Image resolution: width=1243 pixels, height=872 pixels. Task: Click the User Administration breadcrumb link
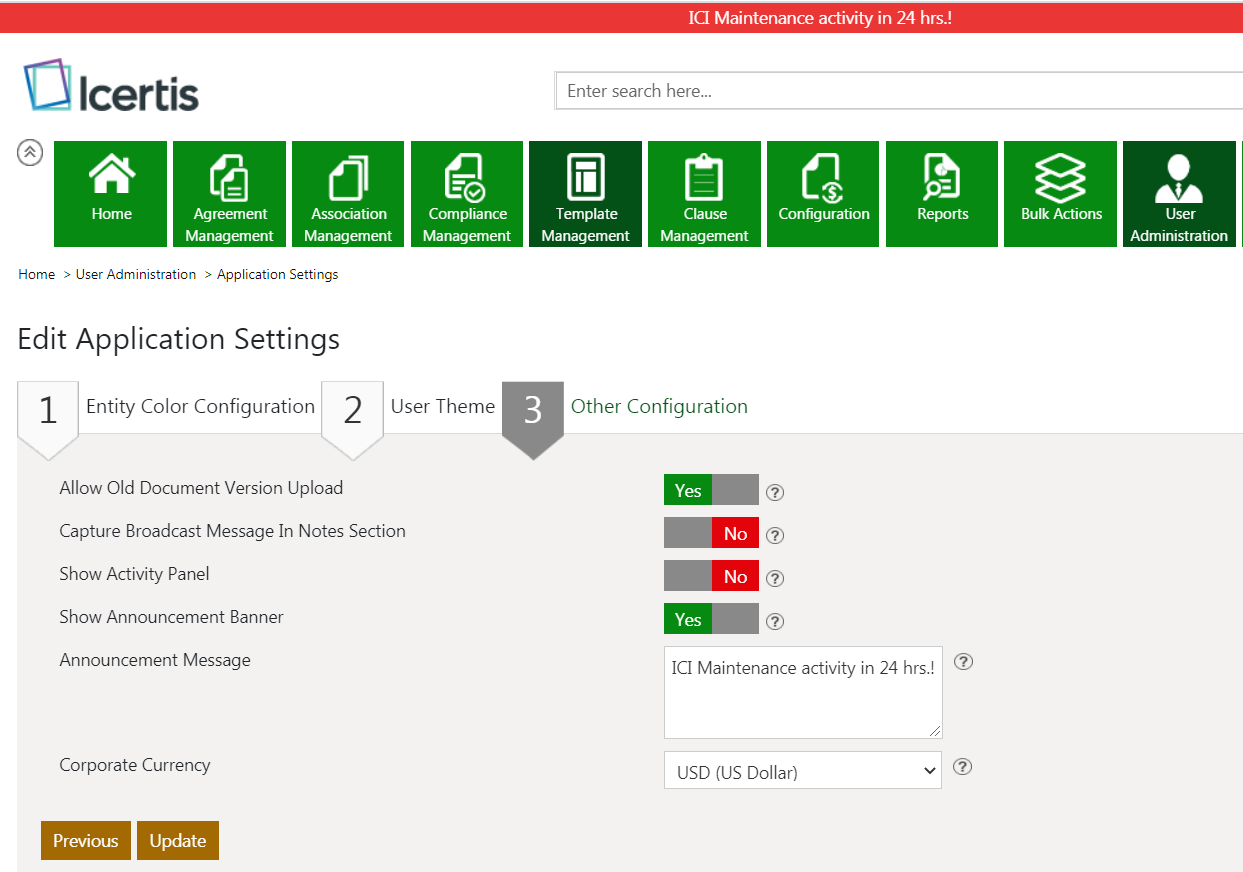[136, 274]
